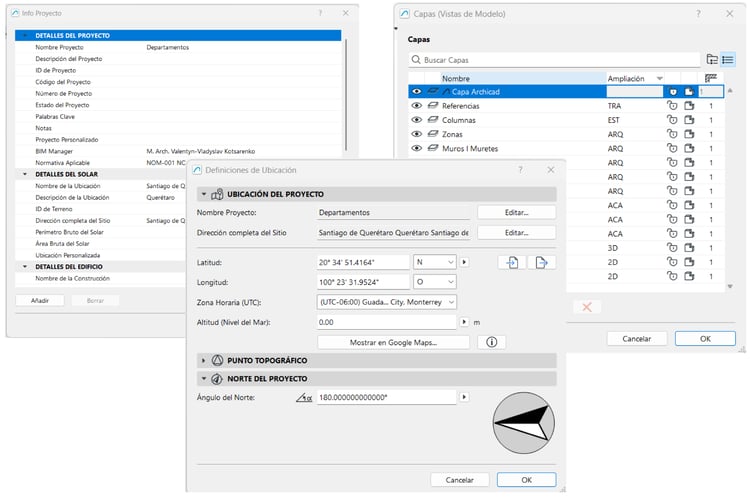
Task: Click the Norte del Proyecto section icon
Action: tap(217, 378)
